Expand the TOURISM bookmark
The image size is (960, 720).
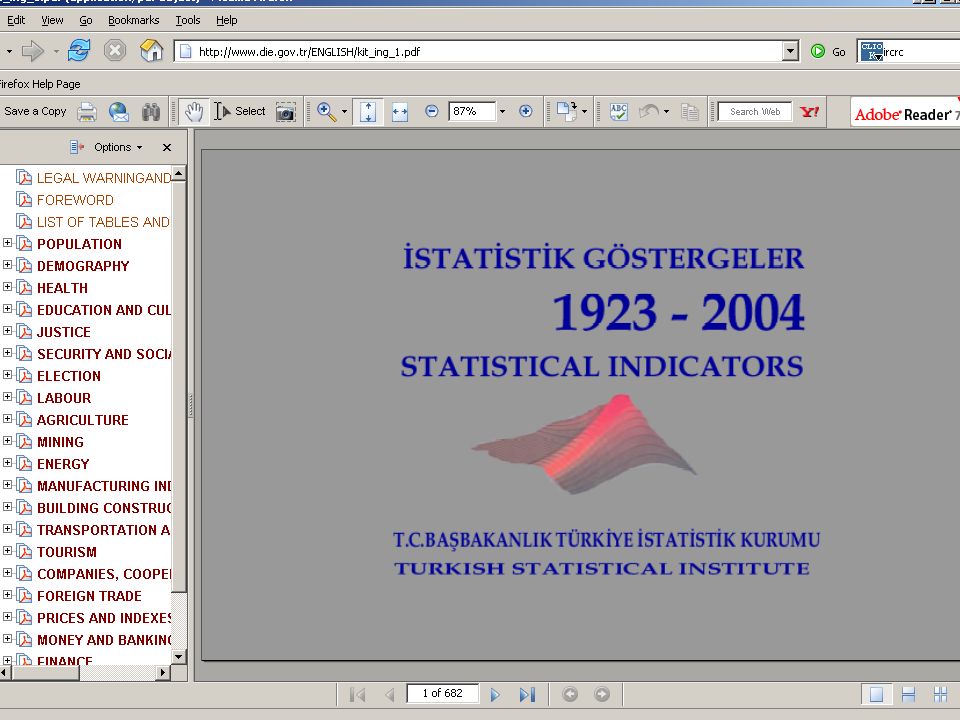click(x=7, y=551)
